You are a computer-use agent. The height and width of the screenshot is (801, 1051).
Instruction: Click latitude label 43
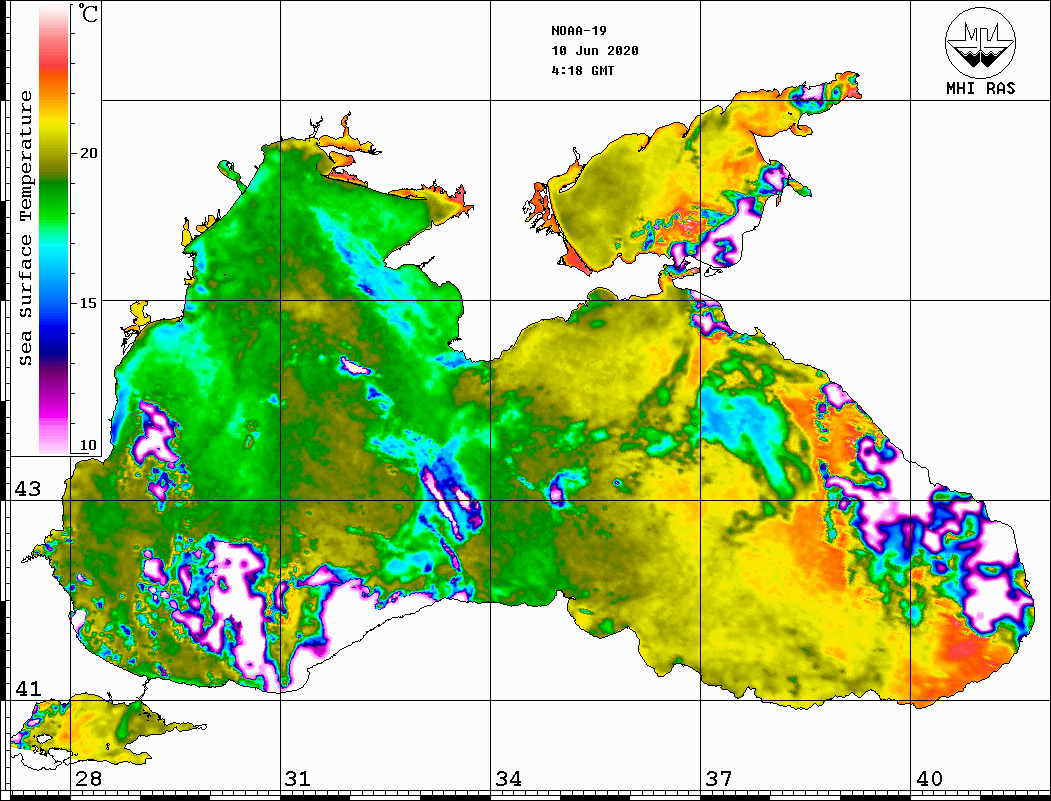pos(28,489)
